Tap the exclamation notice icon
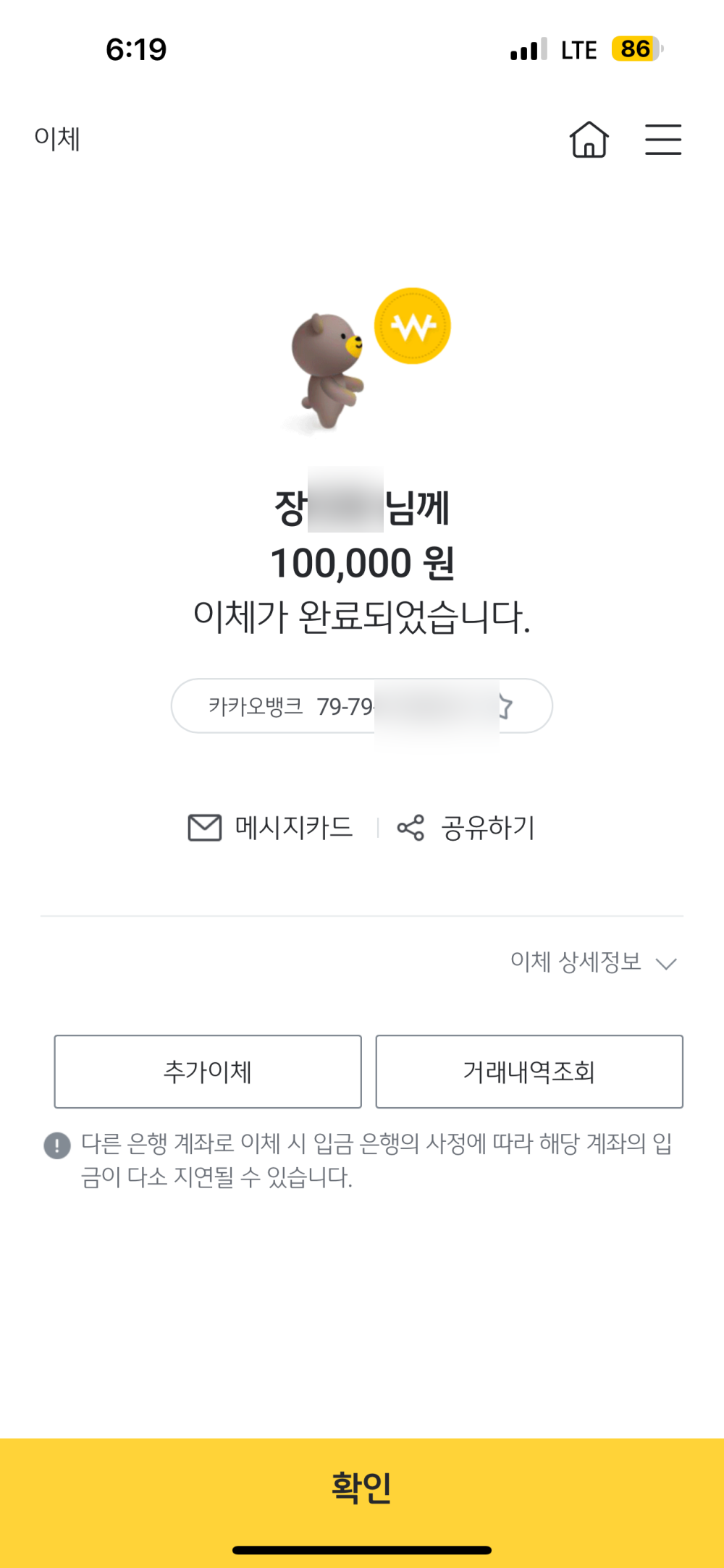This screenshot has height=1568, width=724. coord(57,1145)
